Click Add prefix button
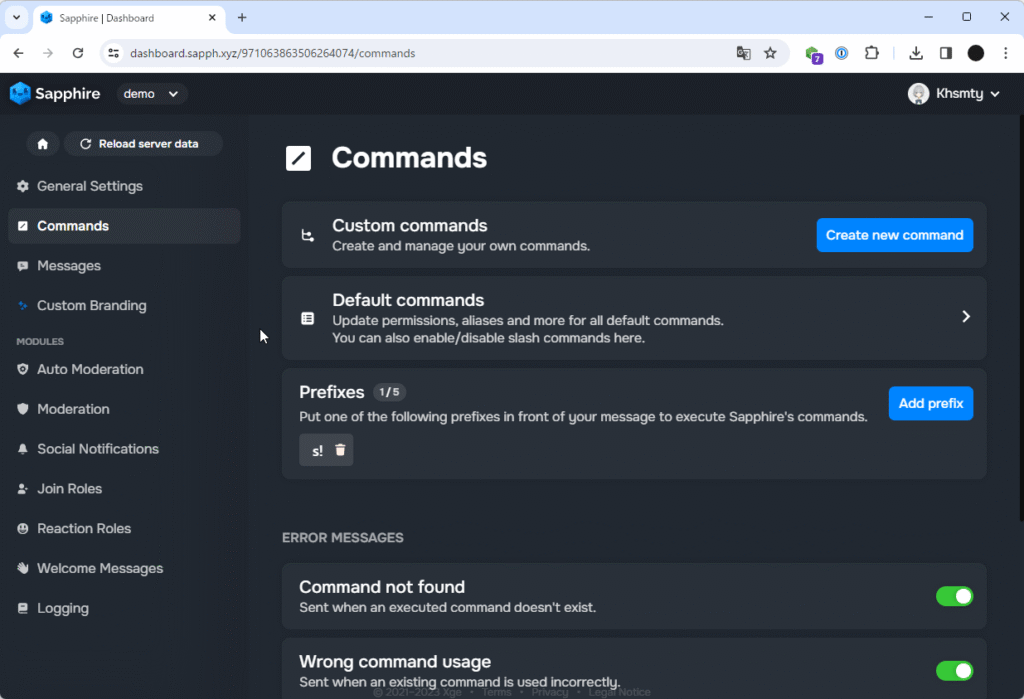Screen dimensions: 1024x699 (931, 404)
